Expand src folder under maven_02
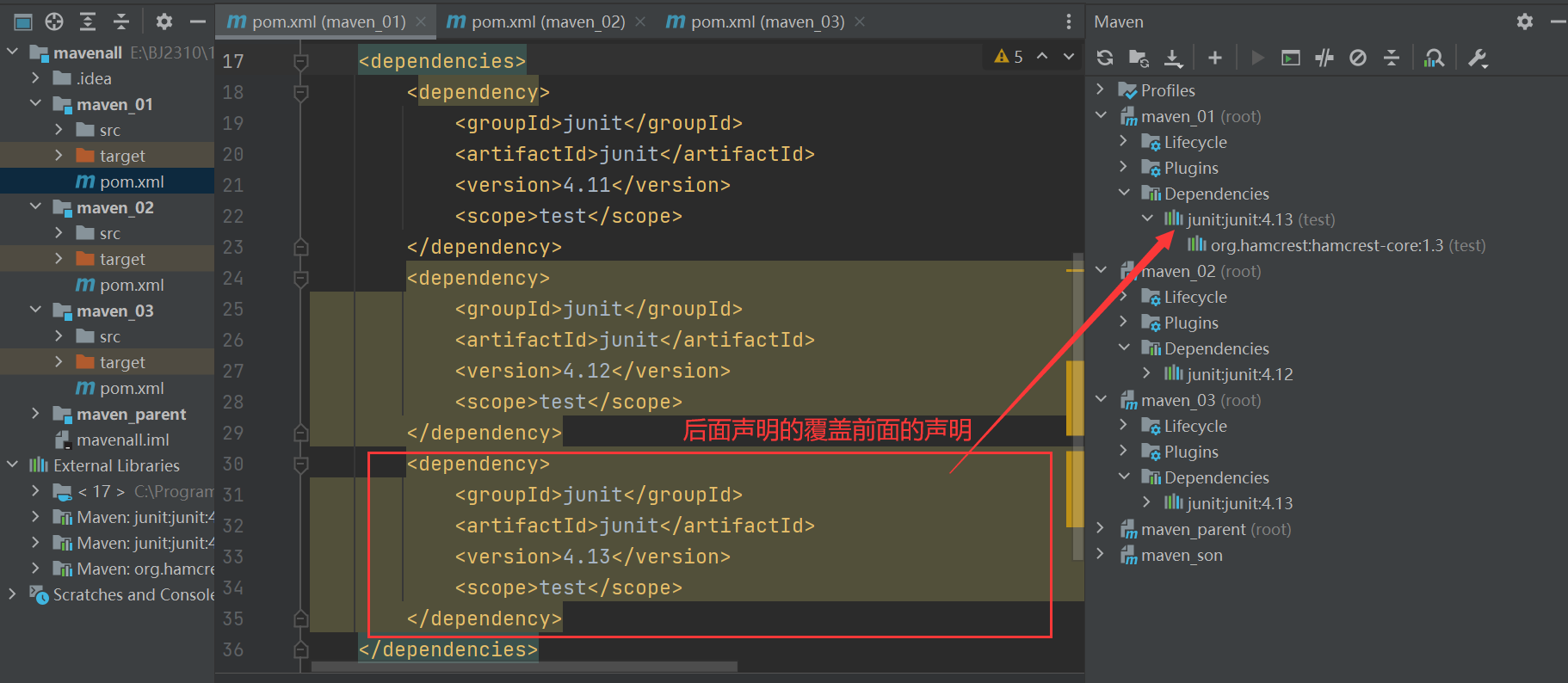The image size is (1568, 683). tap(59, 233)
